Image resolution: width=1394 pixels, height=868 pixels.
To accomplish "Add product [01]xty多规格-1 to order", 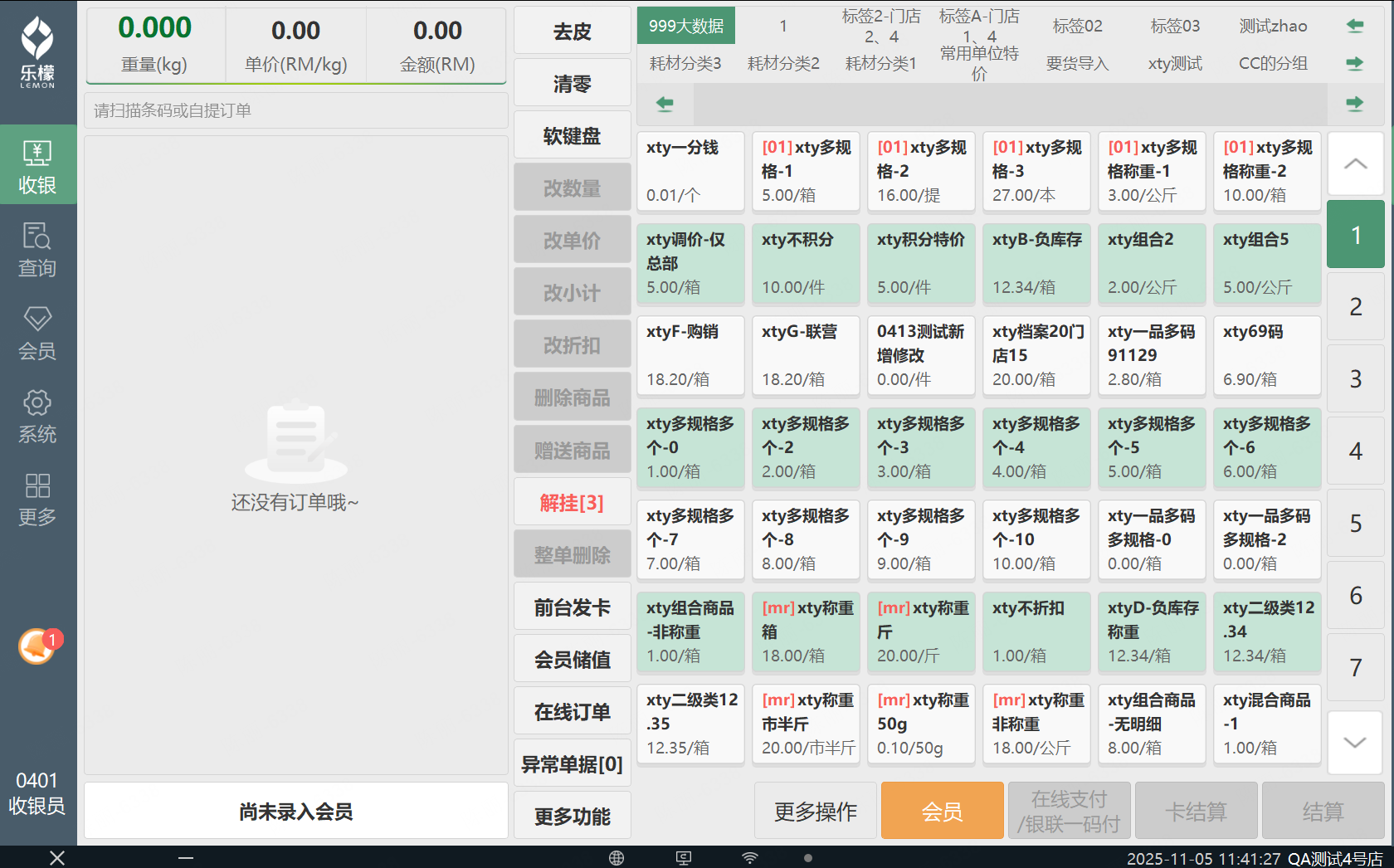I will [806, 171].
